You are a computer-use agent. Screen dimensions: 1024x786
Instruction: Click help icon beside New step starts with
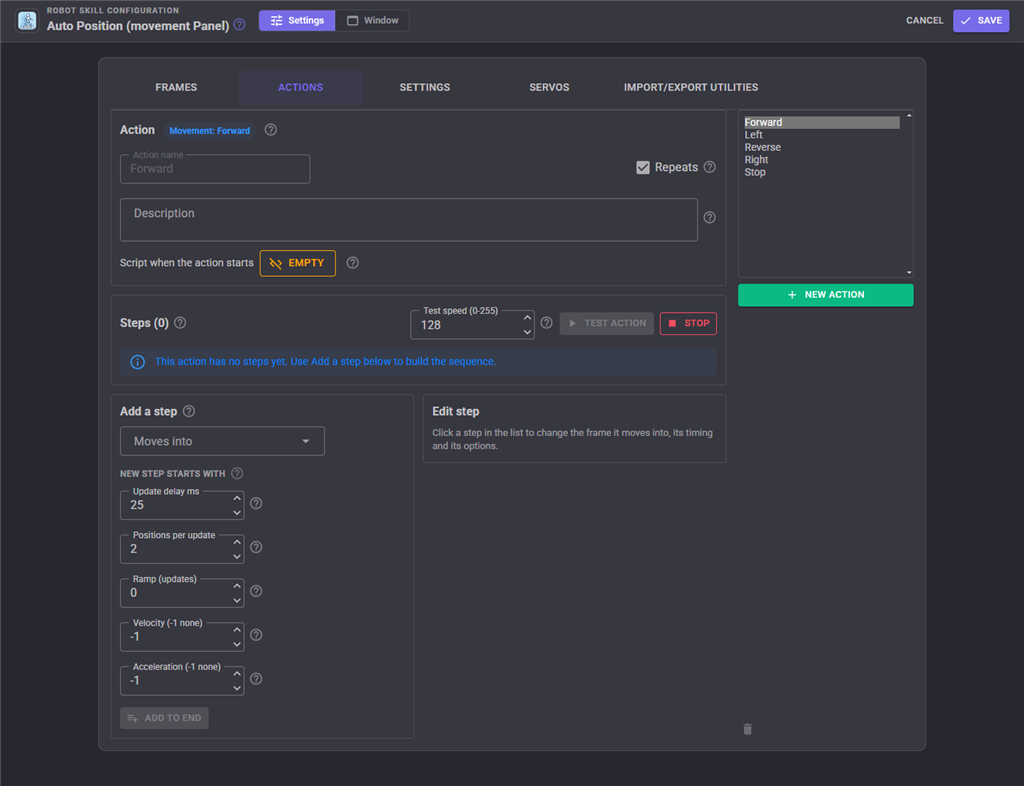[x=237, y=473]
